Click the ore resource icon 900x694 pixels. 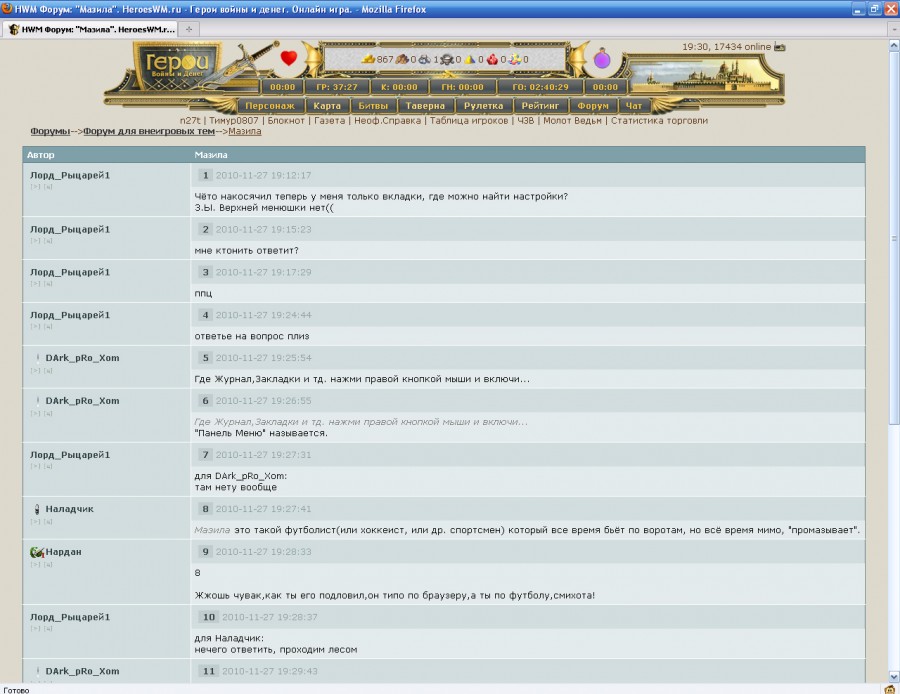coord(425,59)
